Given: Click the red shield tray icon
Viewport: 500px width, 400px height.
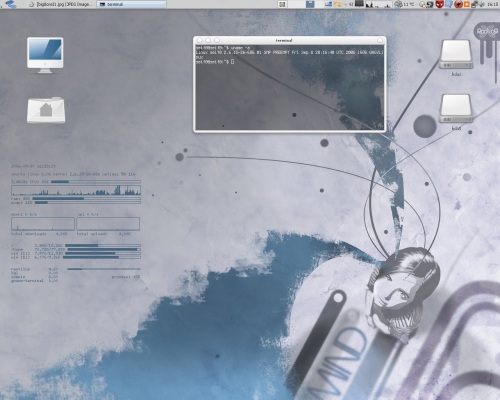Looking at the screenshot, I should (x=440, y=4).
